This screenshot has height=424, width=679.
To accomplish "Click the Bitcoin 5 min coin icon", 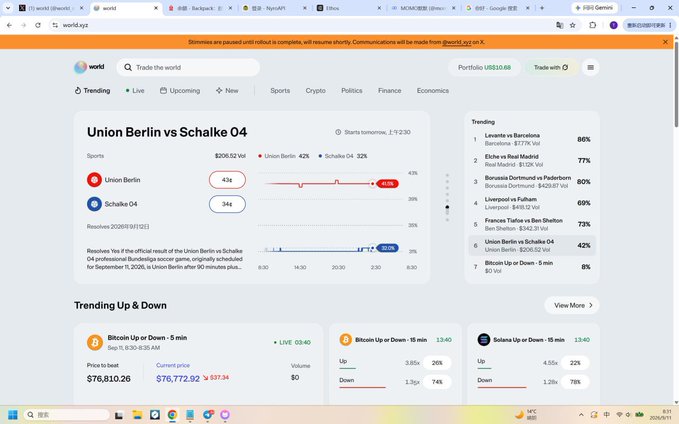I will click(95, 342).
